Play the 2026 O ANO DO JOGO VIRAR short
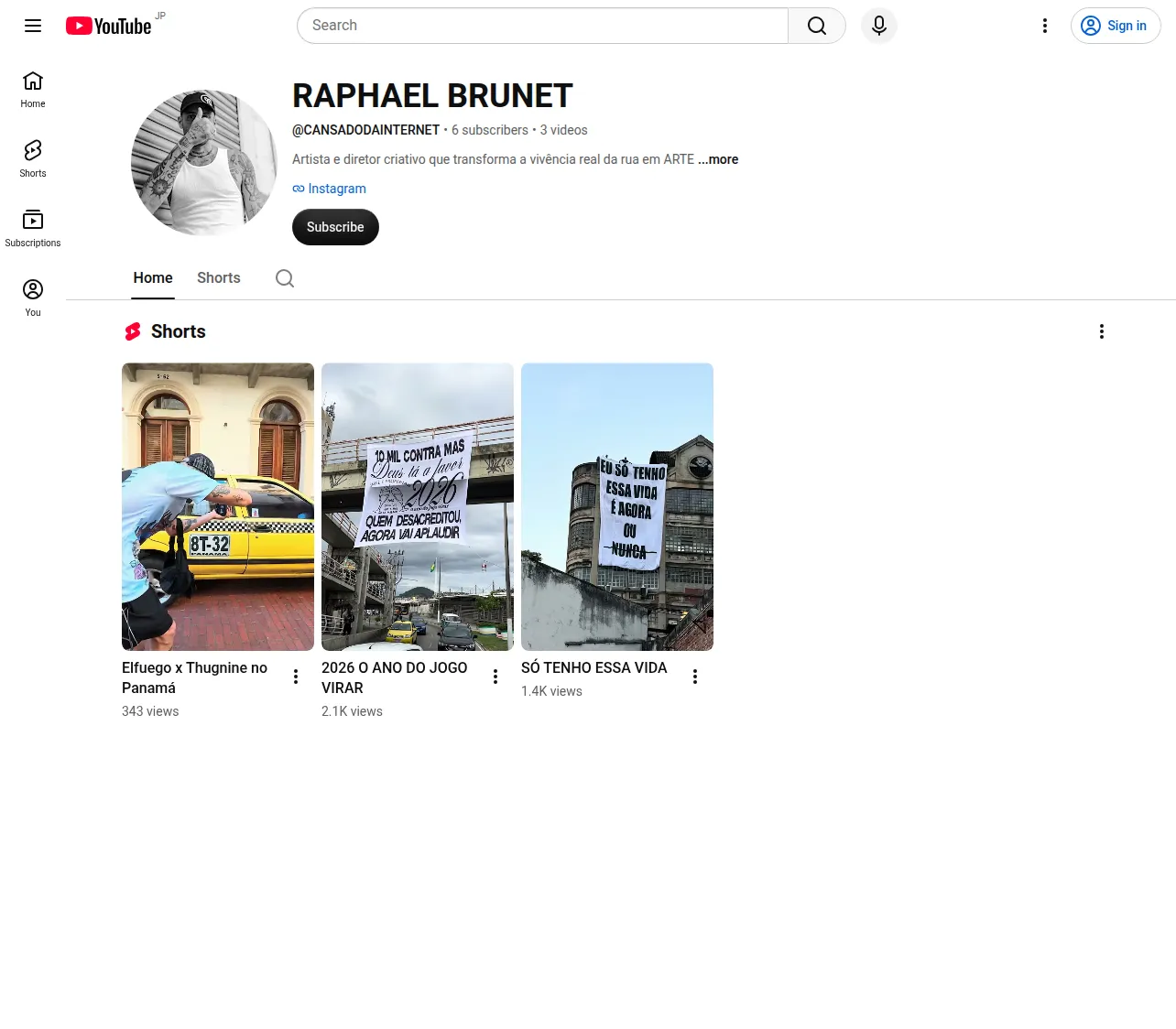The height and width of the screenshot is (1029, 1176). (418, 507)
